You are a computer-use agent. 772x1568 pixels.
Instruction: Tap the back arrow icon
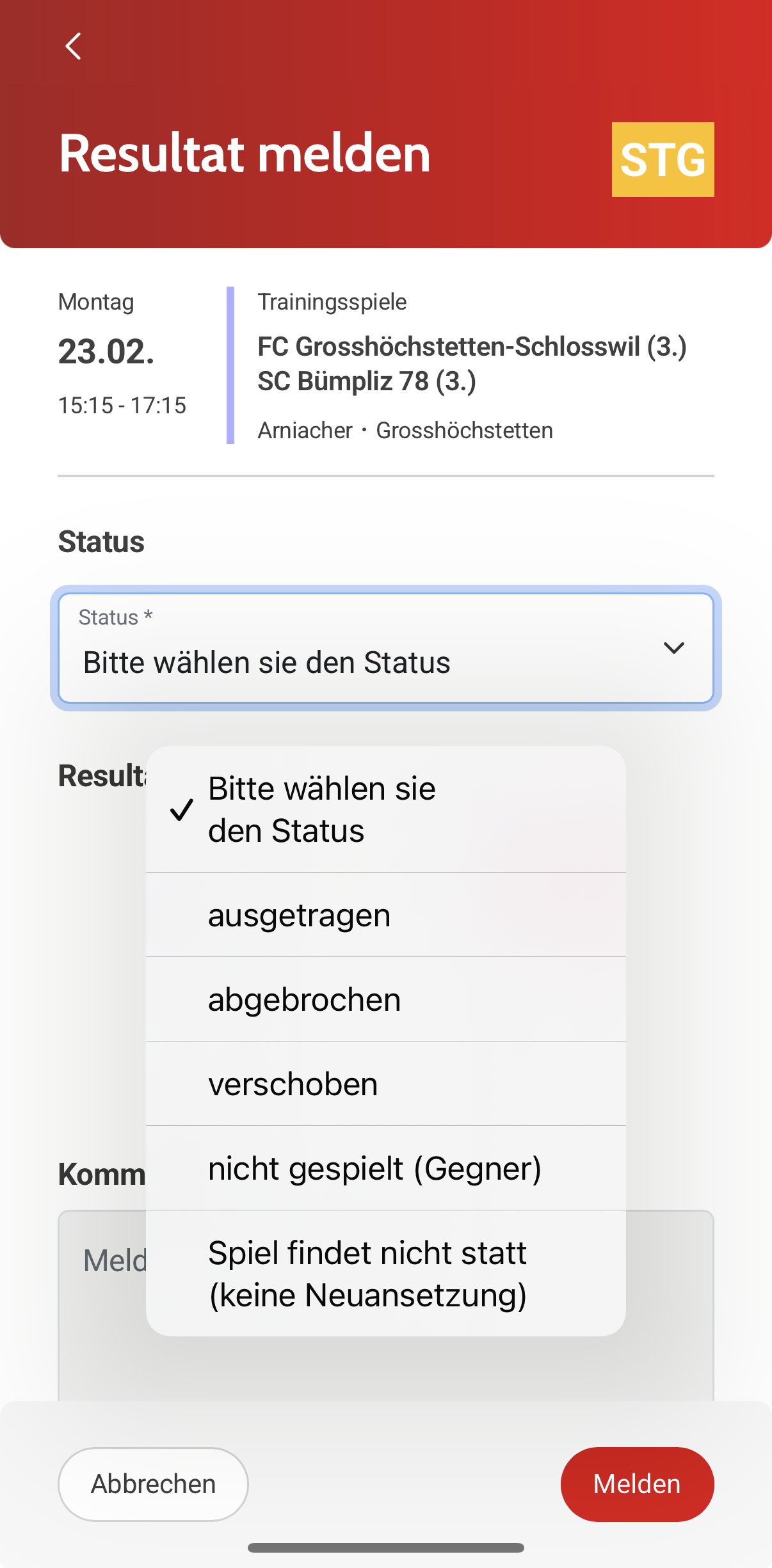point(74,46)
